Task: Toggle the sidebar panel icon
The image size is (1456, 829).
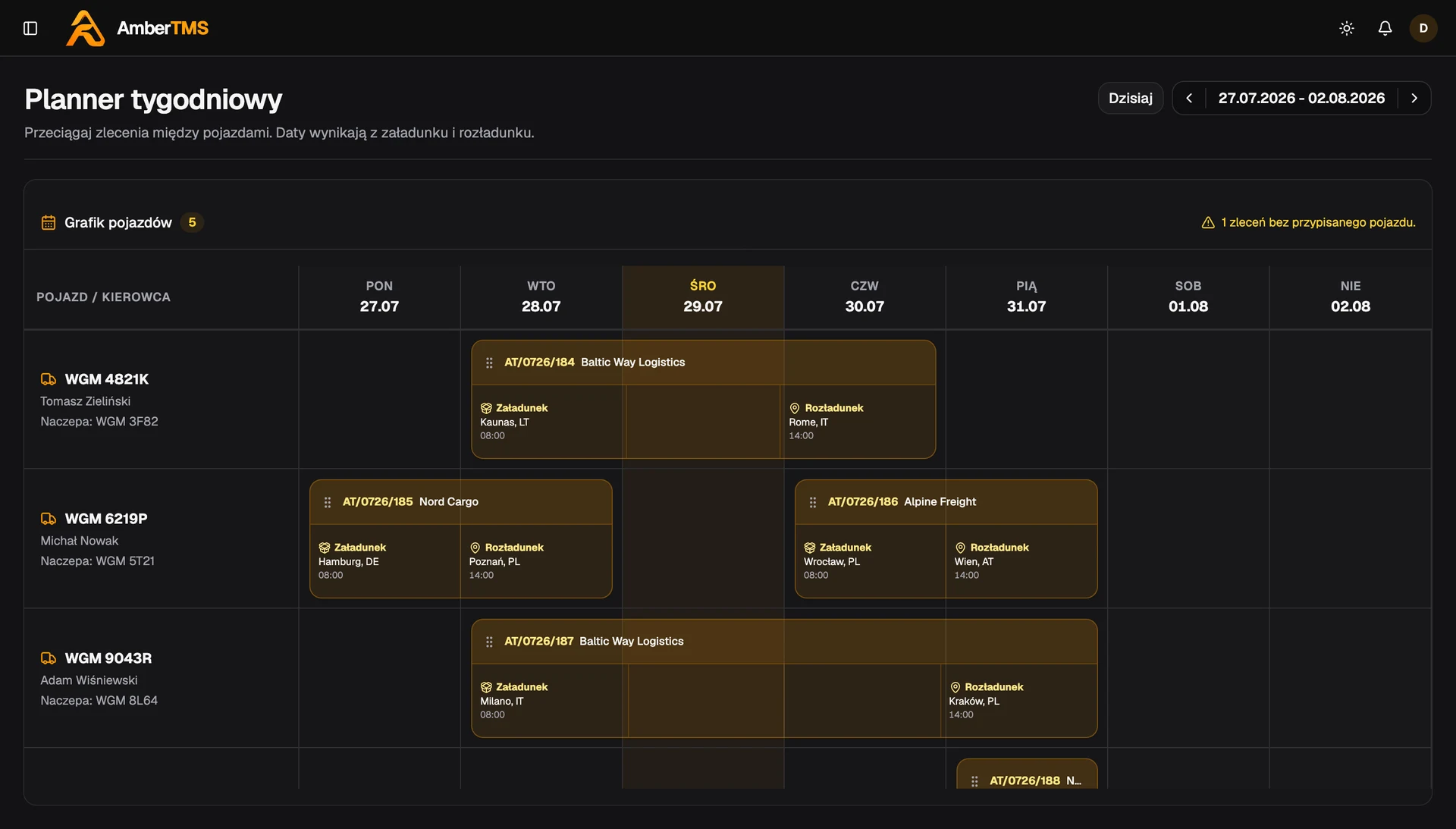Action: tap(30, 28)
